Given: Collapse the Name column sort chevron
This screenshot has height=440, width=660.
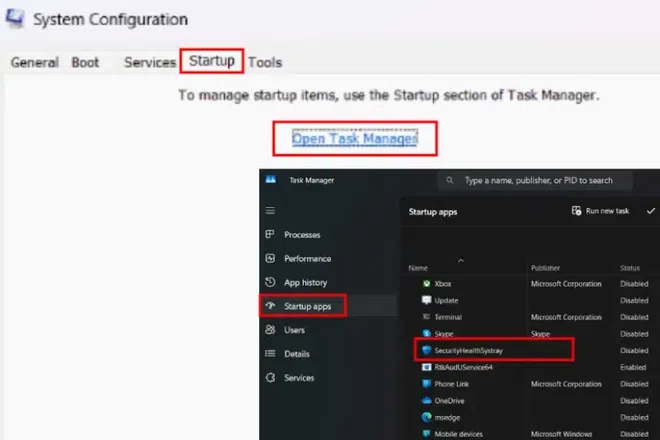Looking at the screenshot, I should click(x=461, y=259).
